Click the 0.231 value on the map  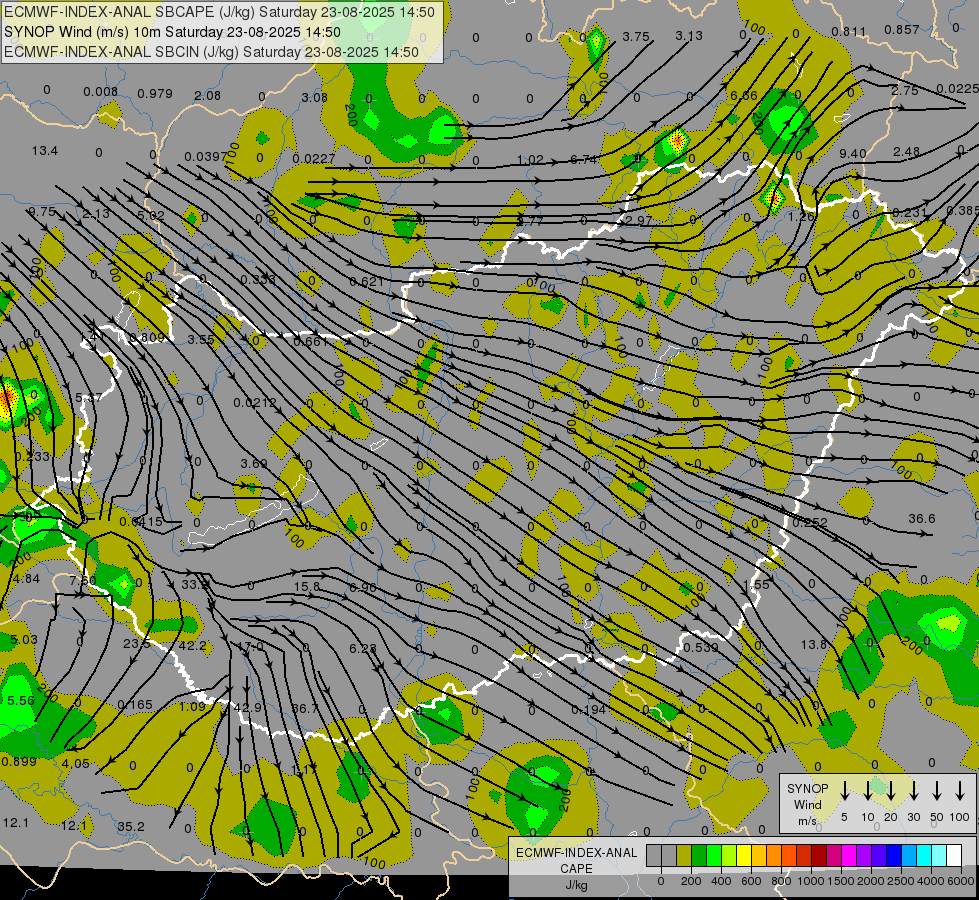[909, 212]
